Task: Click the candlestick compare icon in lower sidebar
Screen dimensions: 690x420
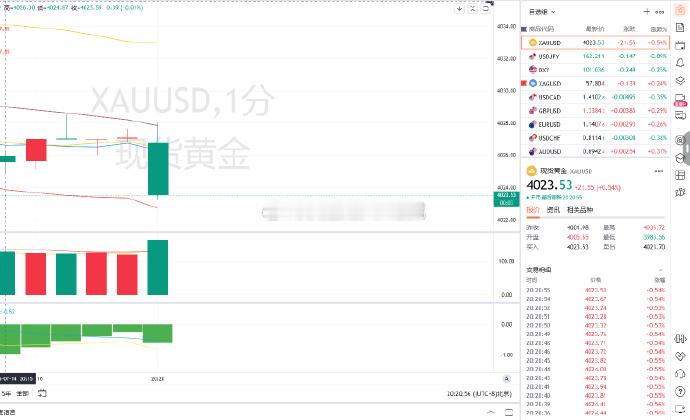Action: point(680,339)
